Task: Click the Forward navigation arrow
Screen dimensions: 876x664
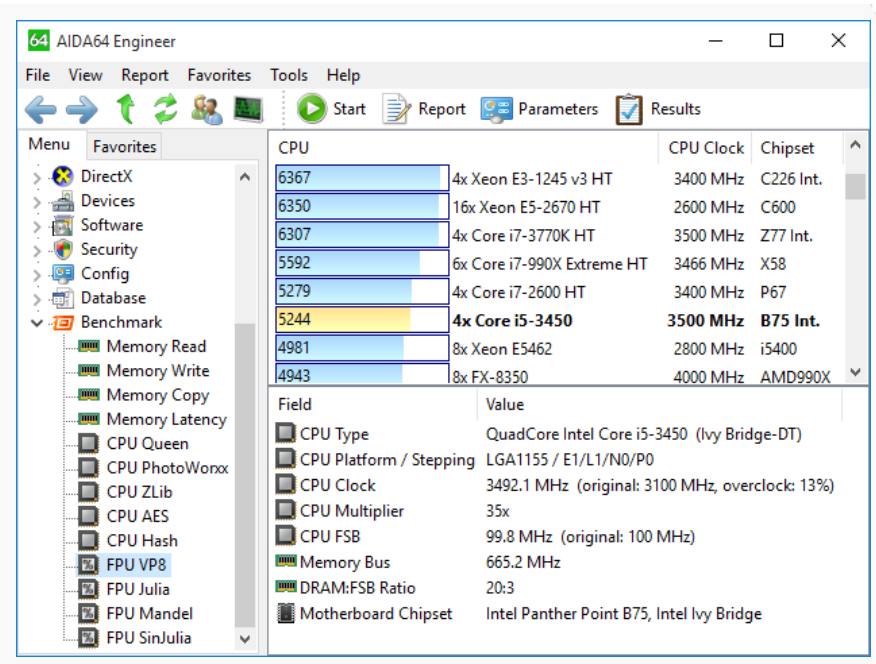Action: 82,109
